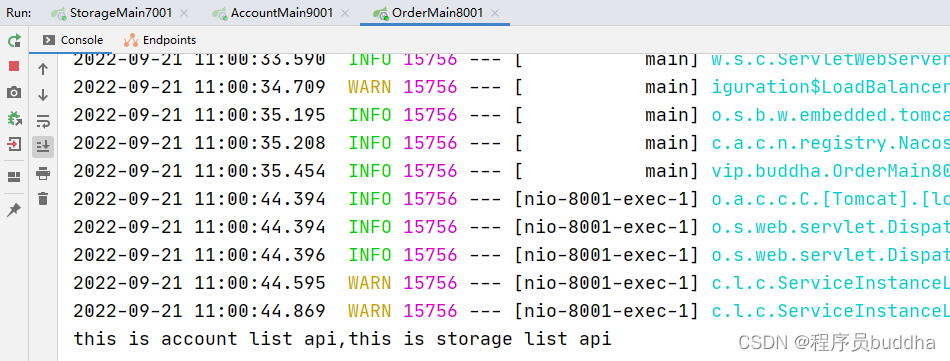Stop the running process with the red square
Screen dimensions: 950x361
[x=14, y=66]
